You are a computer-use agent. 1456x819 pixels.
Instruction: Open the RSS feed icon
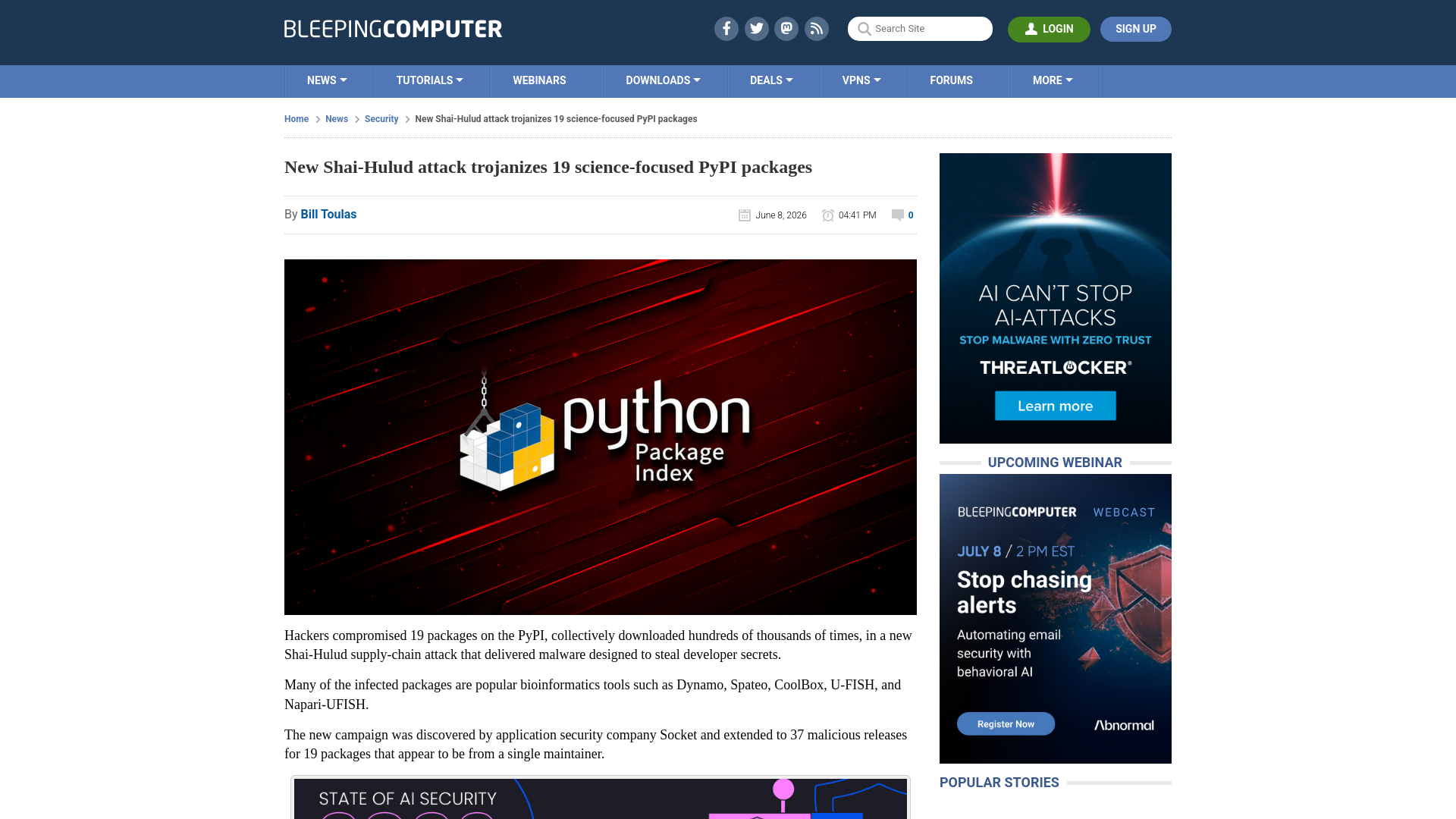(x=817, y=29)
